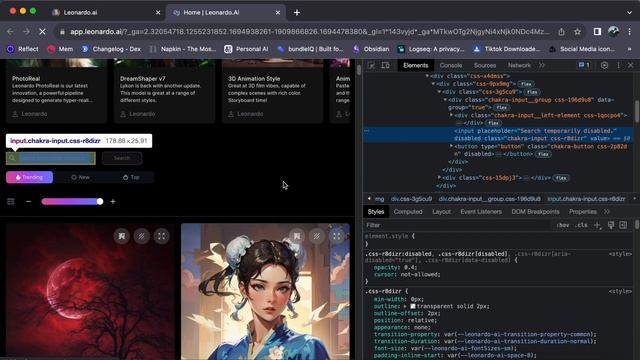The width and height of the screenshot is (640, 360).
Task: Focus the Styles filter field
Action: pyautogui.click(x=457, y=225)
